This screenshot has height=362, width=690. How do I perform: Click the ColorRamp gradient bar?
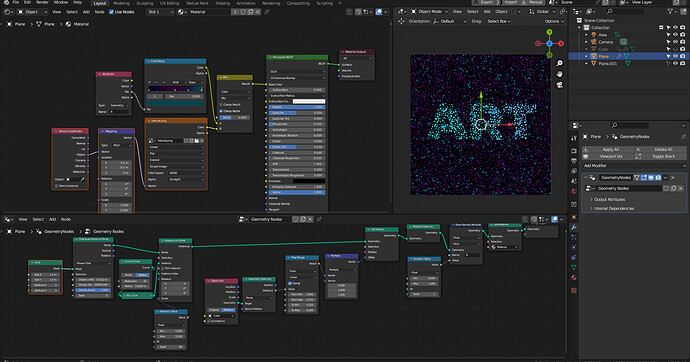click(x=175, y=89)
